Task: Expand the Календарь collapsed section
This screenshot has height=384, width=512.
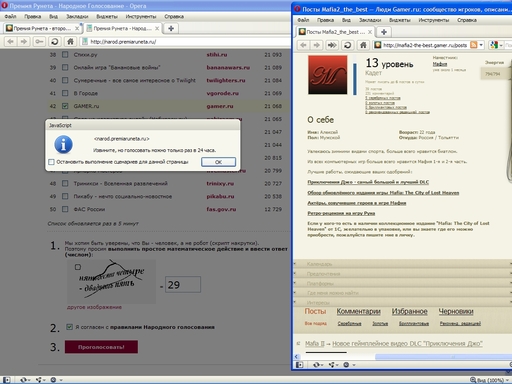Action: coord(319,264)
